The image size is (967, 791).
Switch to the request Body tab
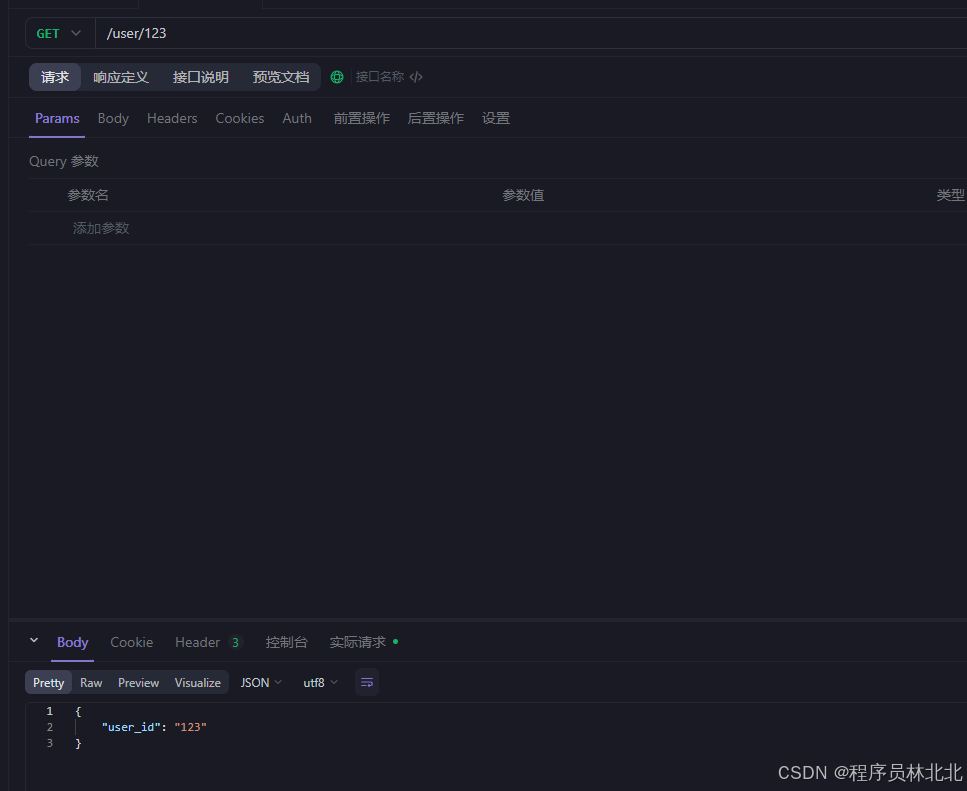pyautogui.click(x=113, y=118)
